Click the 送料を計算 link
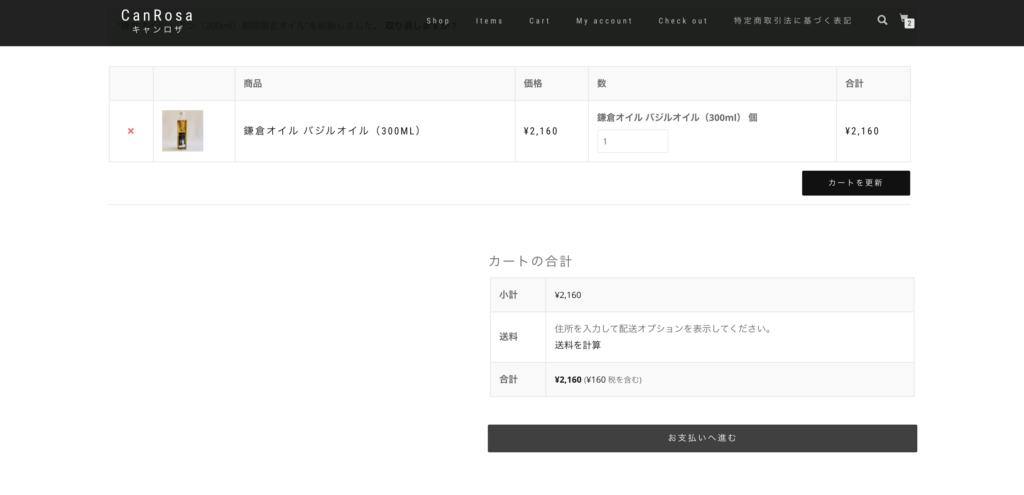The image size is (1024, 495). pos(577,345)
